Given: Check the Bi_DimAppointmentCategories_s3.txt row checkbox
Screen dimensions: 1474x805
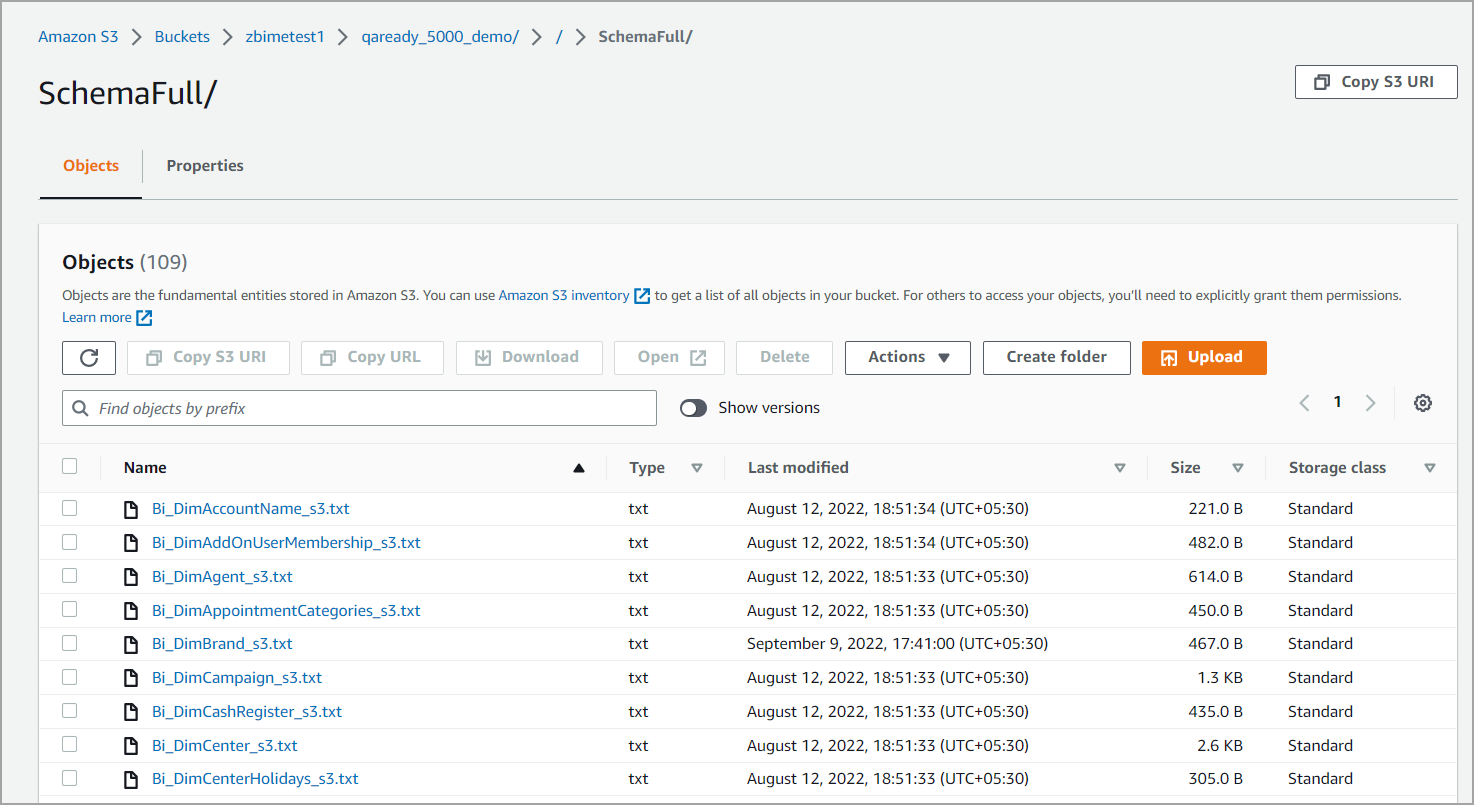Looking at the screenshot, I should (69, 609).
